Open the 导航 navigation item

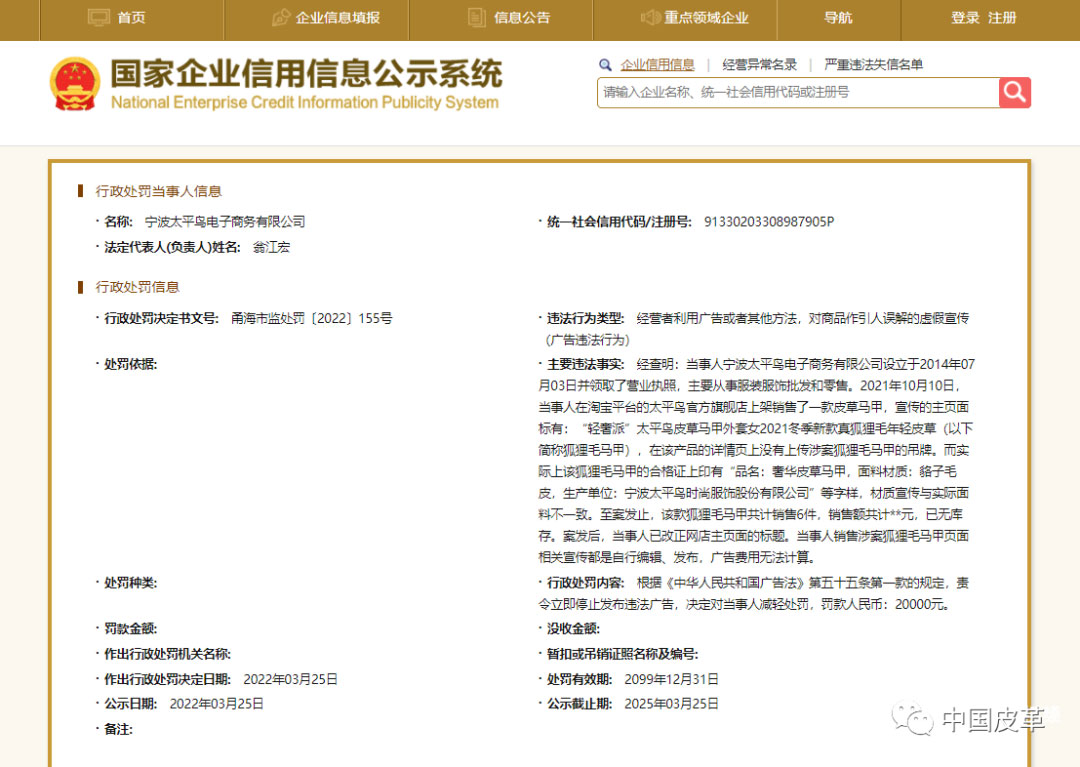pyautogui.click(x=838, y=18)
